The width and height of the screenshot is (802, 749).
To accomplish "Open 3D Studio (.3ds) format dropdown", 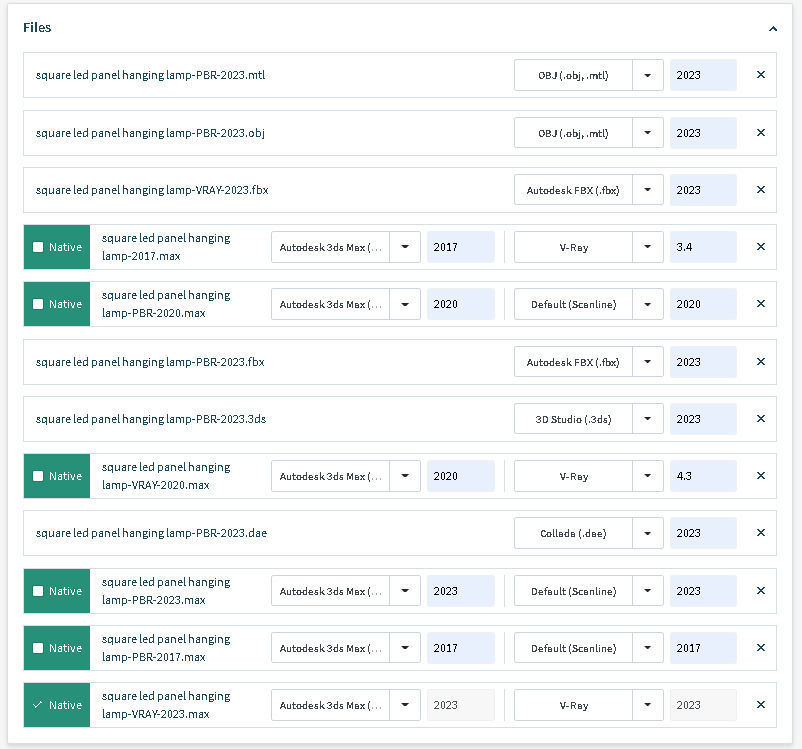I will (648, 419).
